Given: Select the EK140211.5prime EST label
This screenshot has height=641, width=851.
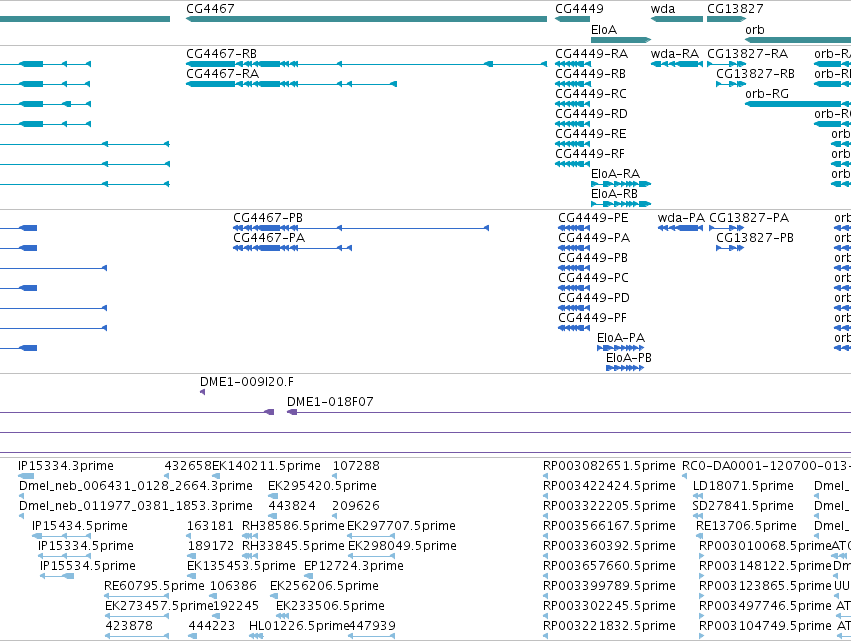Looking at the screenshot, I should click(x=266, y=466).
